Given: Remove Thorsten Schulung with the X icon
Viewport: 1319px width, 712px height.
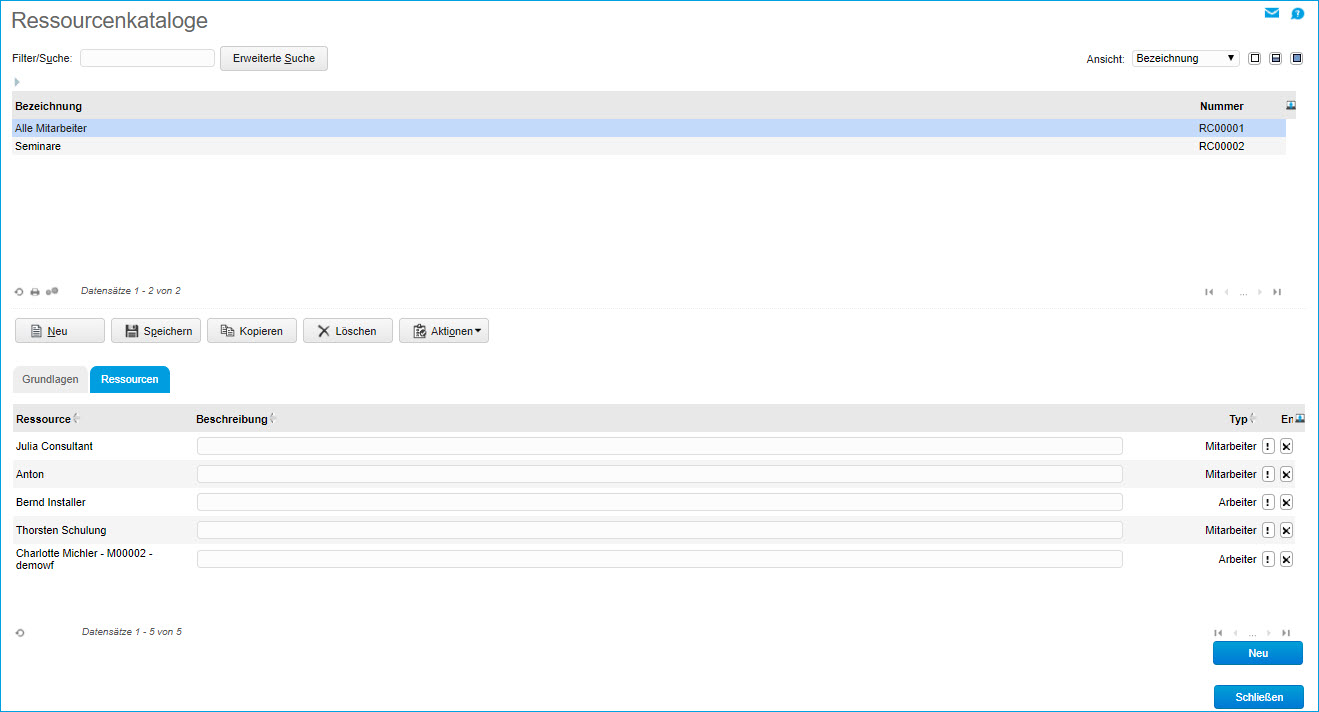Looking at the screenshot, I should [1286, 531].
